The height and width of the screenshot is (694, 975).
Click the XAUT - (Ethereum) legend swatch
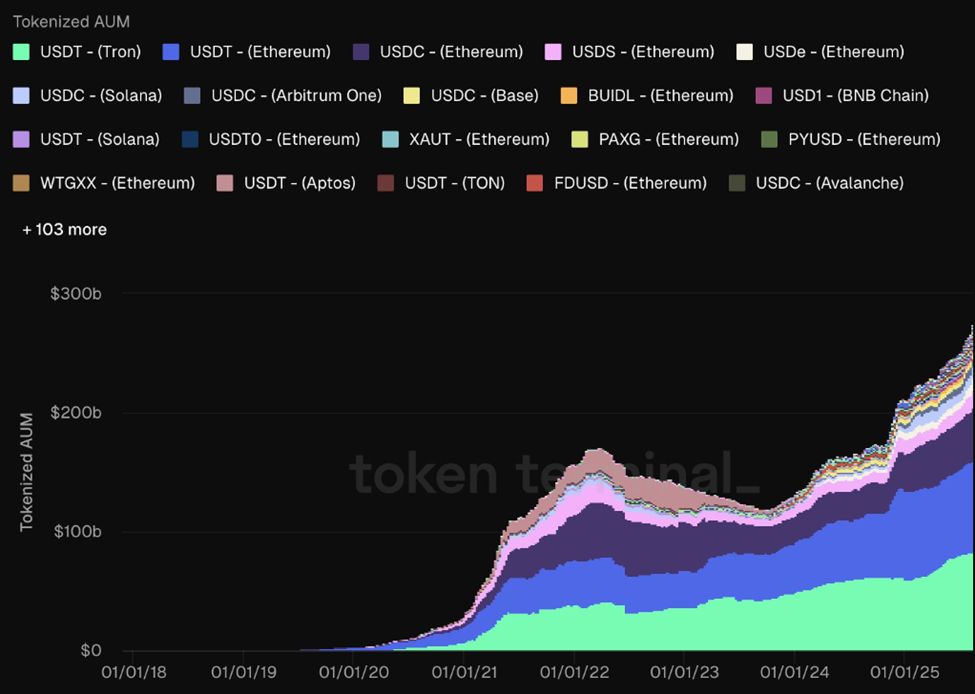(390, 139)
